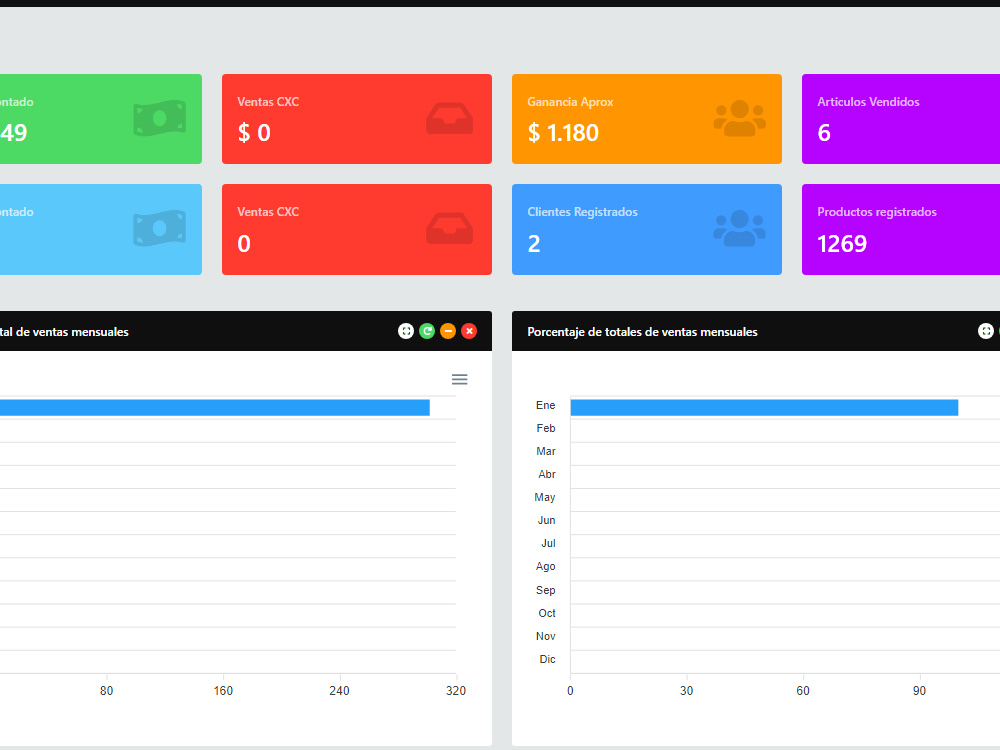Open the Ventas CXC card showing $ 0
The width and height of the screenshot is (1000, 750).
click(x=357, y=119)
